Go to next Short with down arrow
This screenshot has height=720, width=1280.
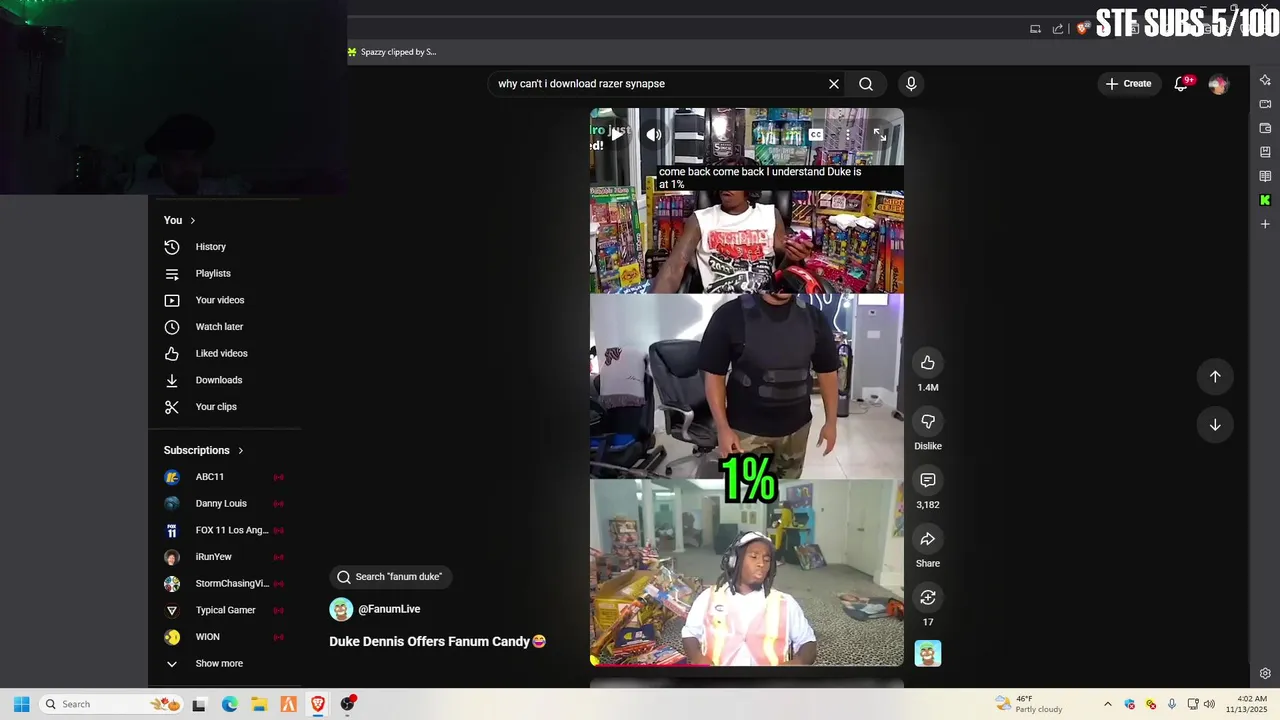pyautogui.click(x=1215, y=424)
